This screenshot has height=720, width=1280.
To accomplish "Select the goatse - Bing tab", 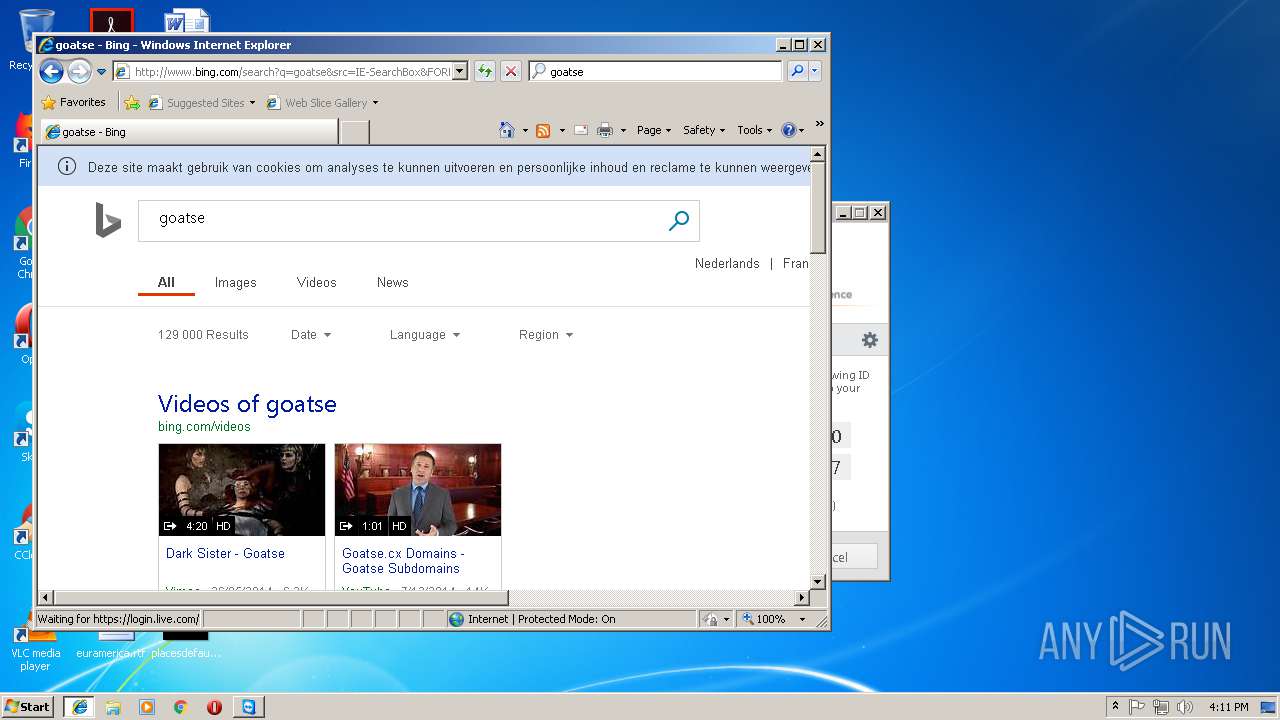I will [188, 131].
